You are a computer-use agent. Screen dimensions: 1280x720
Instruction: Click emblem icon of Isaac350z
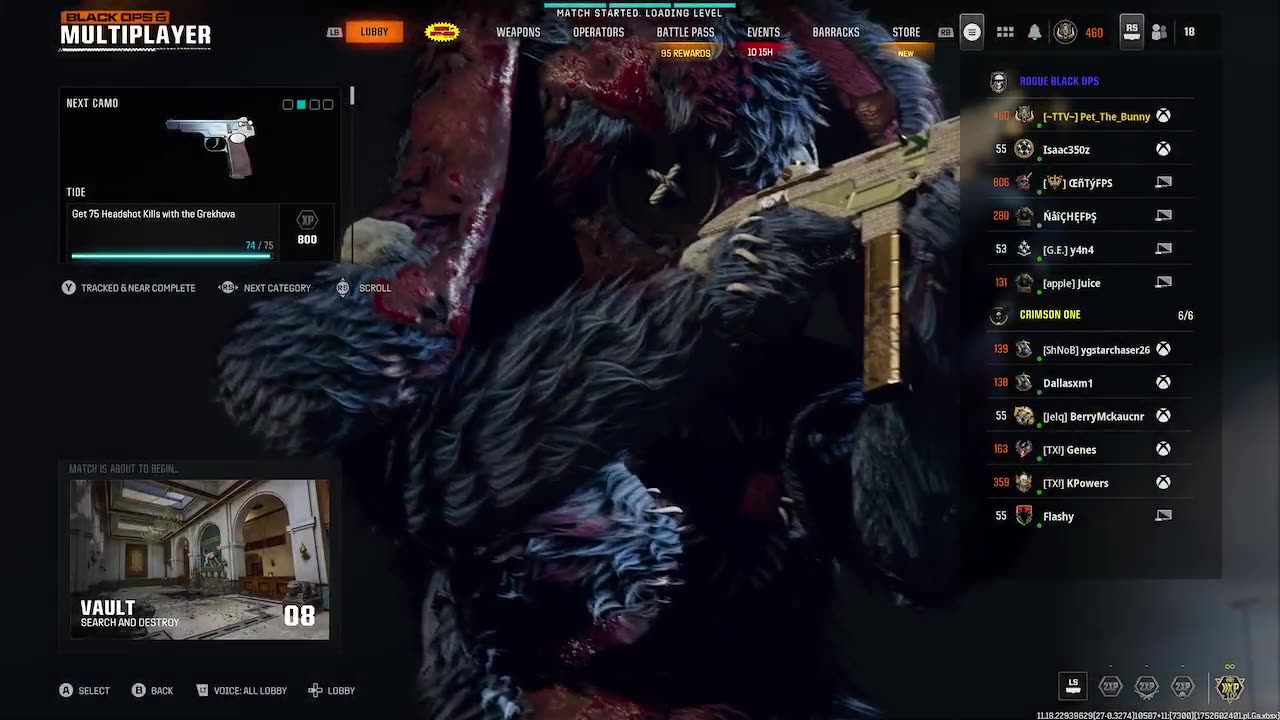click(1024, 149)
